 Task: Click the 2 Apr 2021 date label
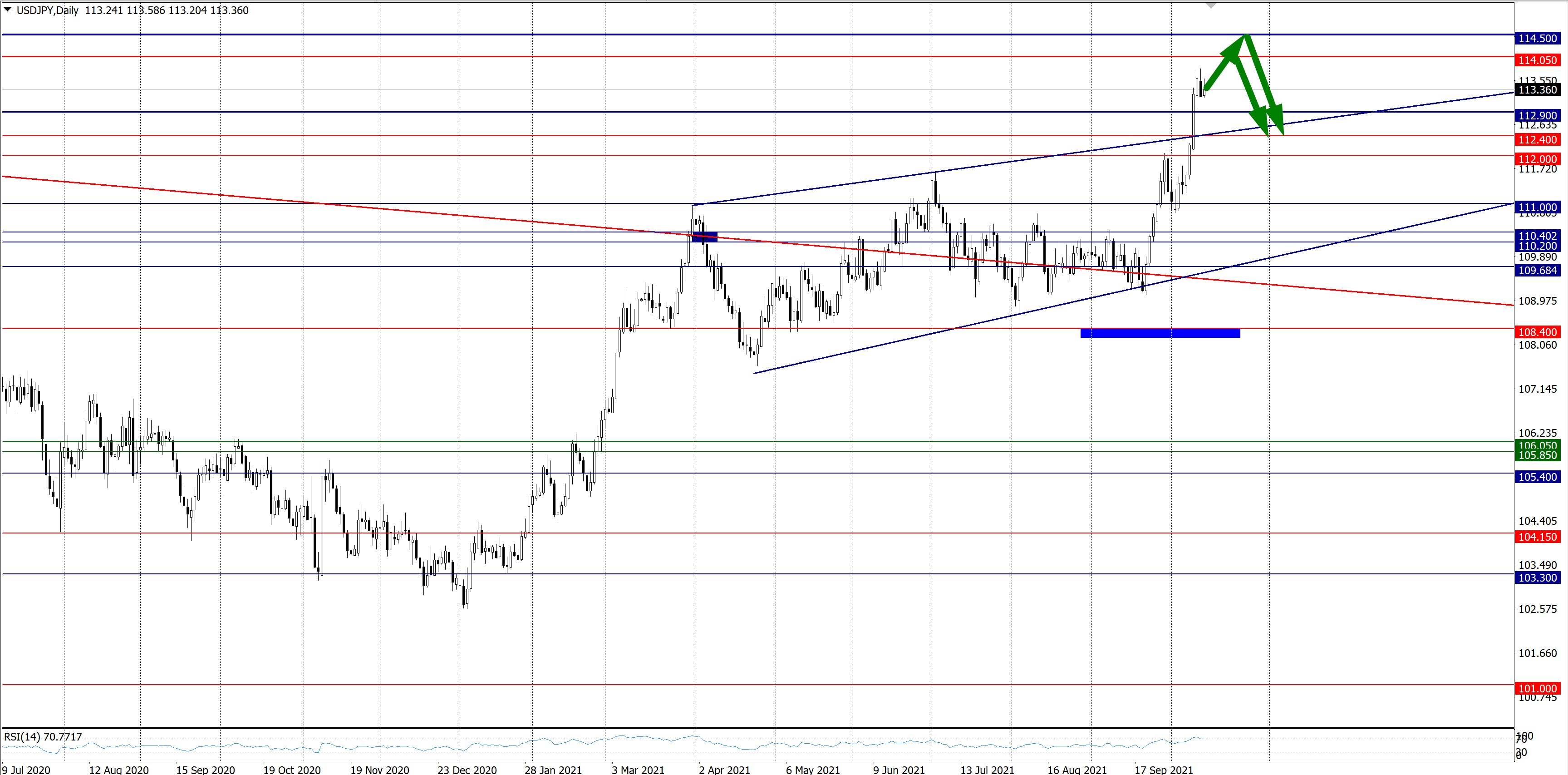click(x=724, y=770)
